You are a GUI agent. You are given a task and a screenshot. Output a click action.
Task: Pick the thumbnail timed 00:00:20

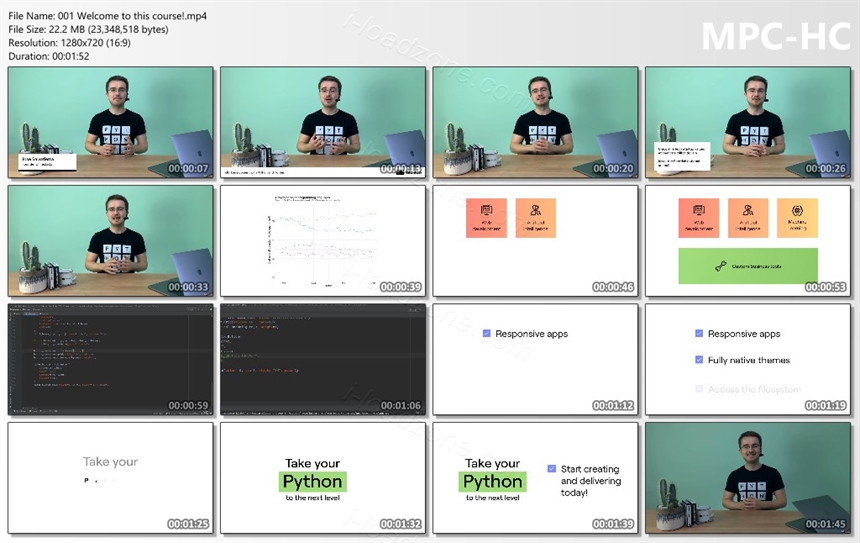pyautogui.click(x=535, y=122)
